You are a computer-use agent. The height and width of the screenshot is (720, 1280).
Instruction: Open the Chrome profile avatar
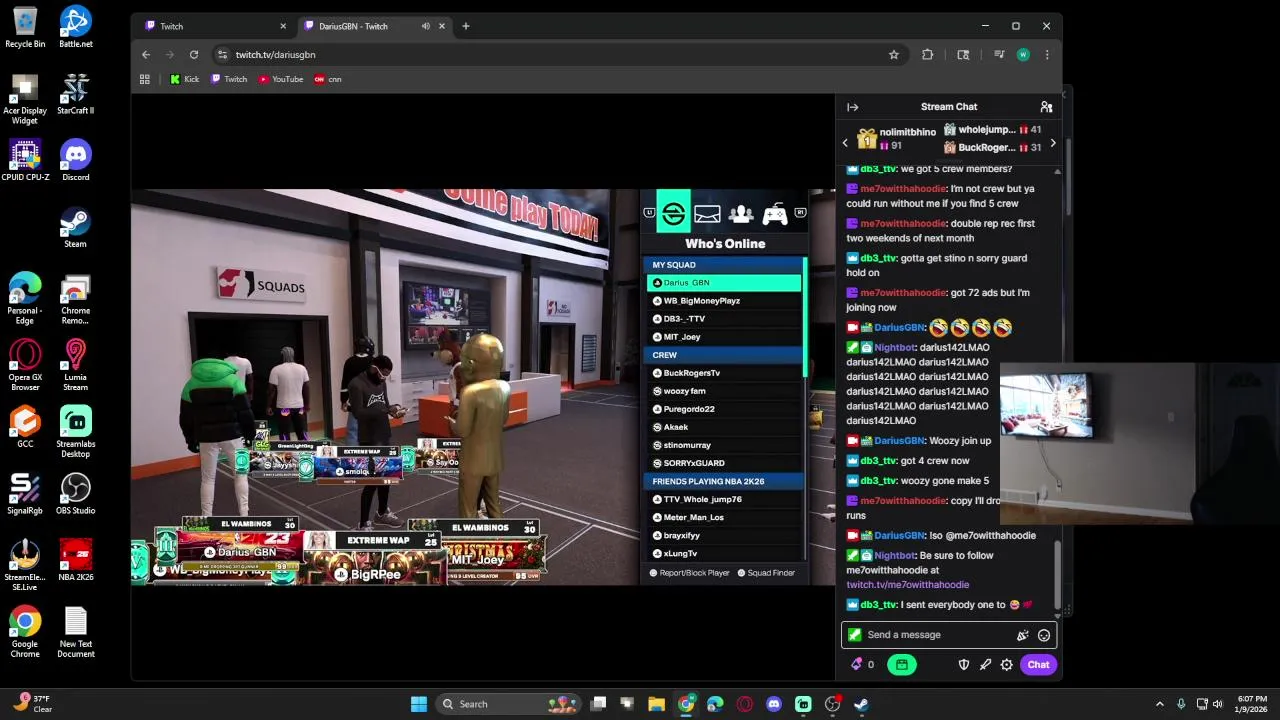(x=1023, y=55)
